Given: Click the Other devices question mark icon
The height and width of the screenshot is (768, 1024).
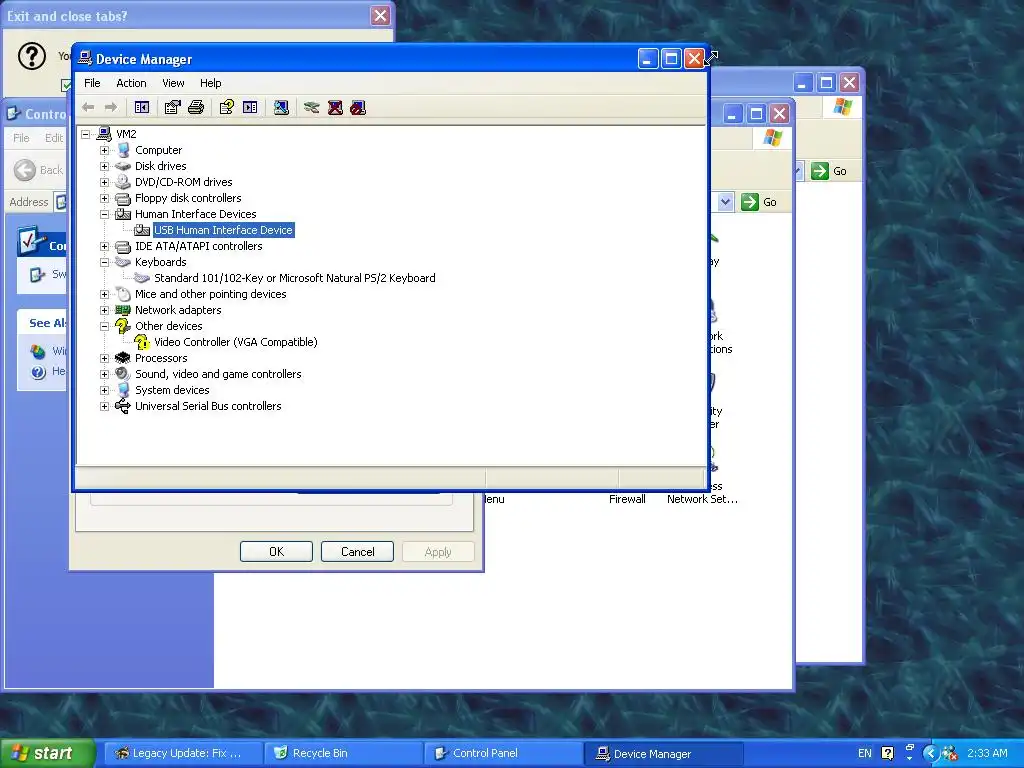Looking at the screenshot, I should point(123,326).
